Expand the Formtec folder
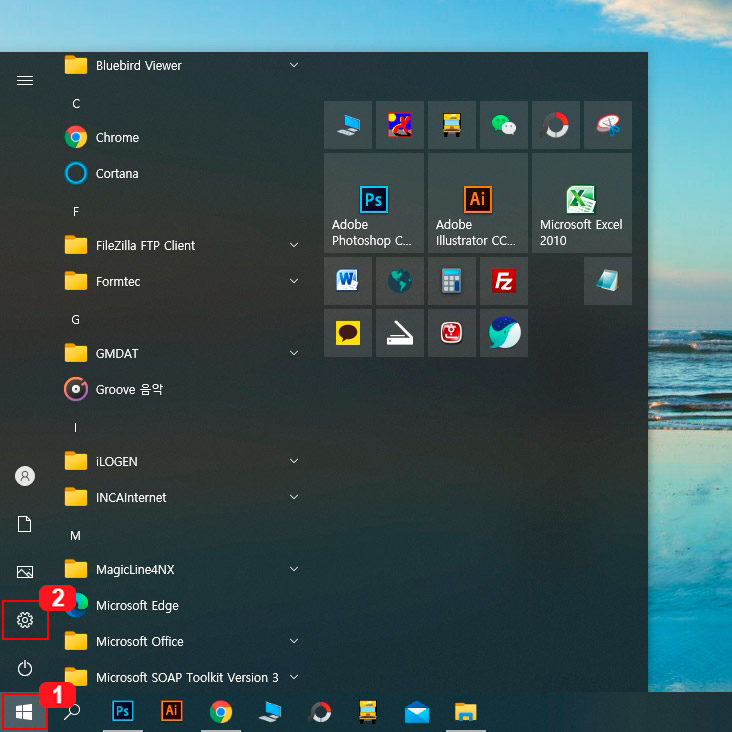The width and height of the screenshot is (732, 732). (x=182, y=282)
